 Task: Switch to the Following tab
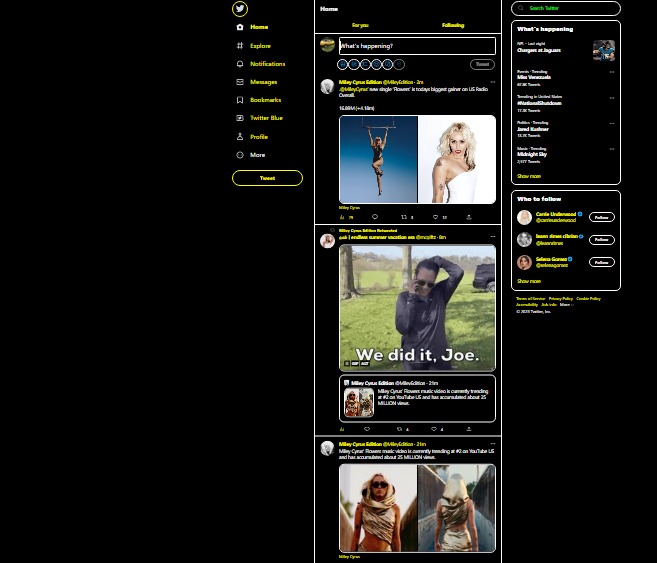point(453,25)
